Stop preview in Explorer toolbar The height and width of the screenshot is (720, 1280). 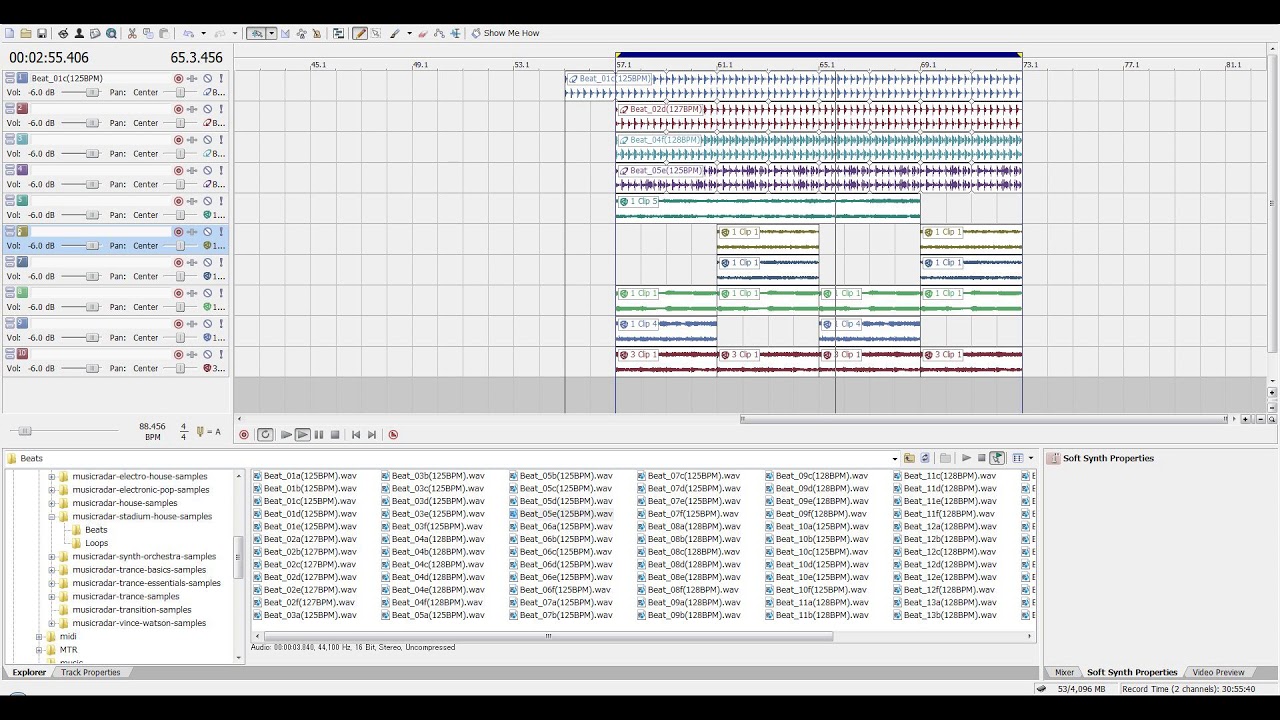click(981, 458)
